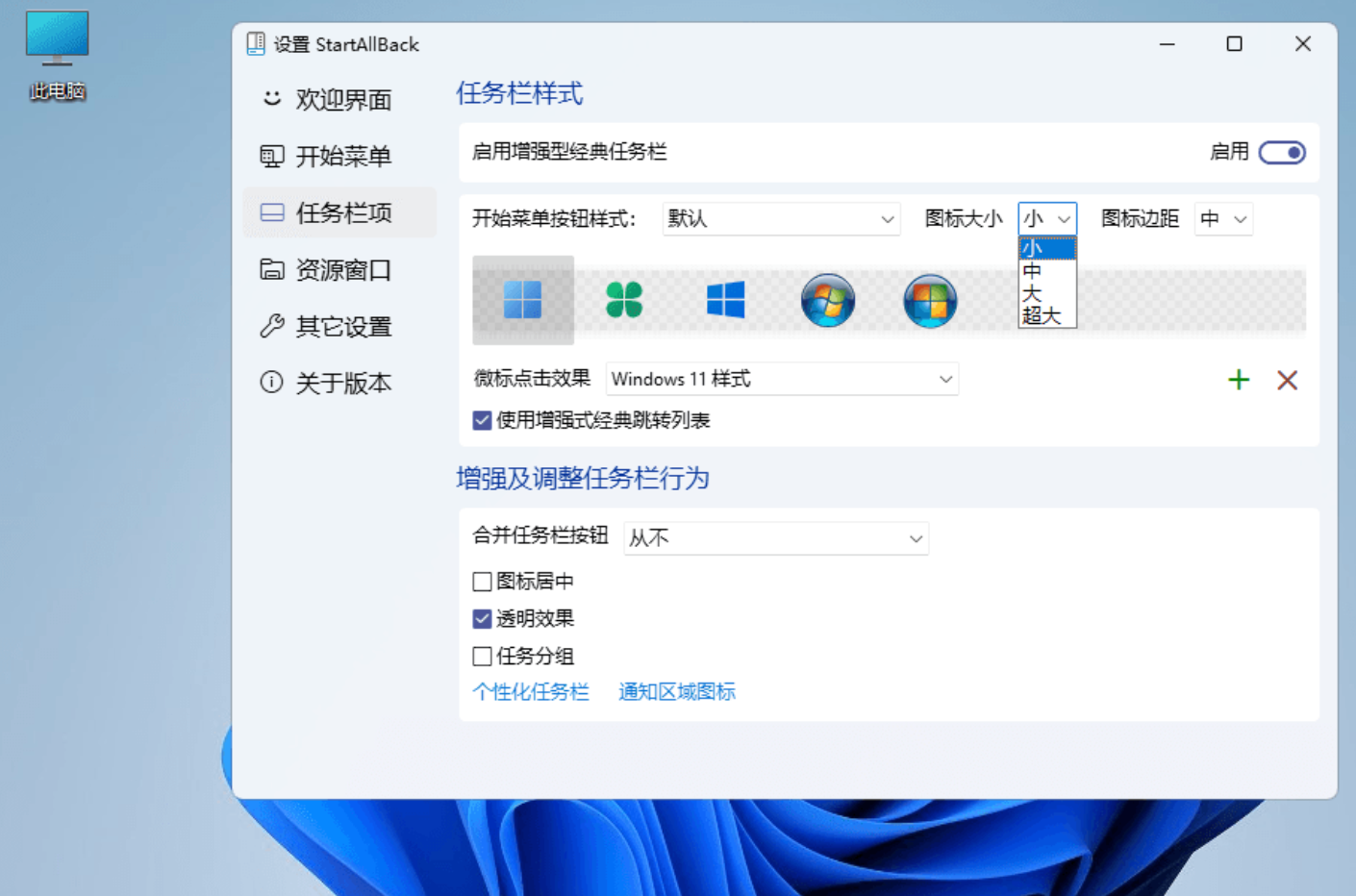Image resolution: width=1356 pixels, height=896 pixels.
Task: Click the taskbar icon beside 任务栏项
Action: point(272,212)
